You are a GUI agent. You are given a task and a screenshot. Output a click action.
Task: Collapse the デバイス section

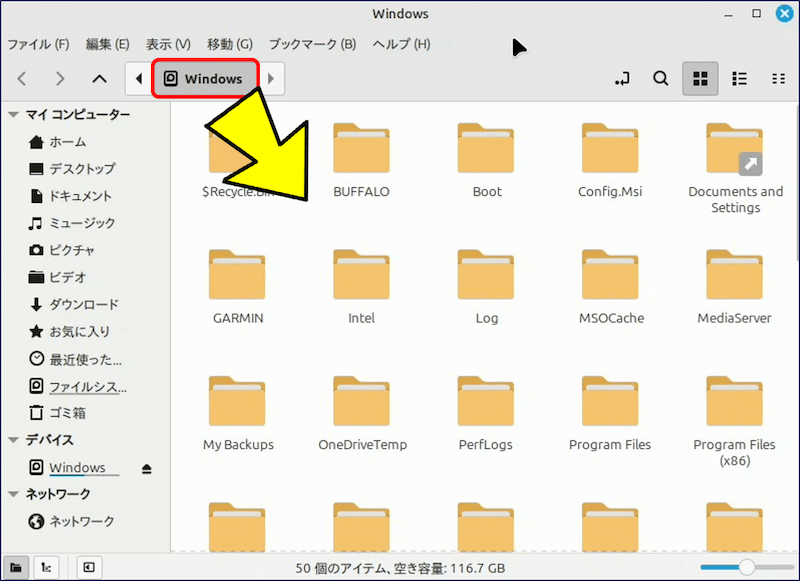[x=13, y=440]
